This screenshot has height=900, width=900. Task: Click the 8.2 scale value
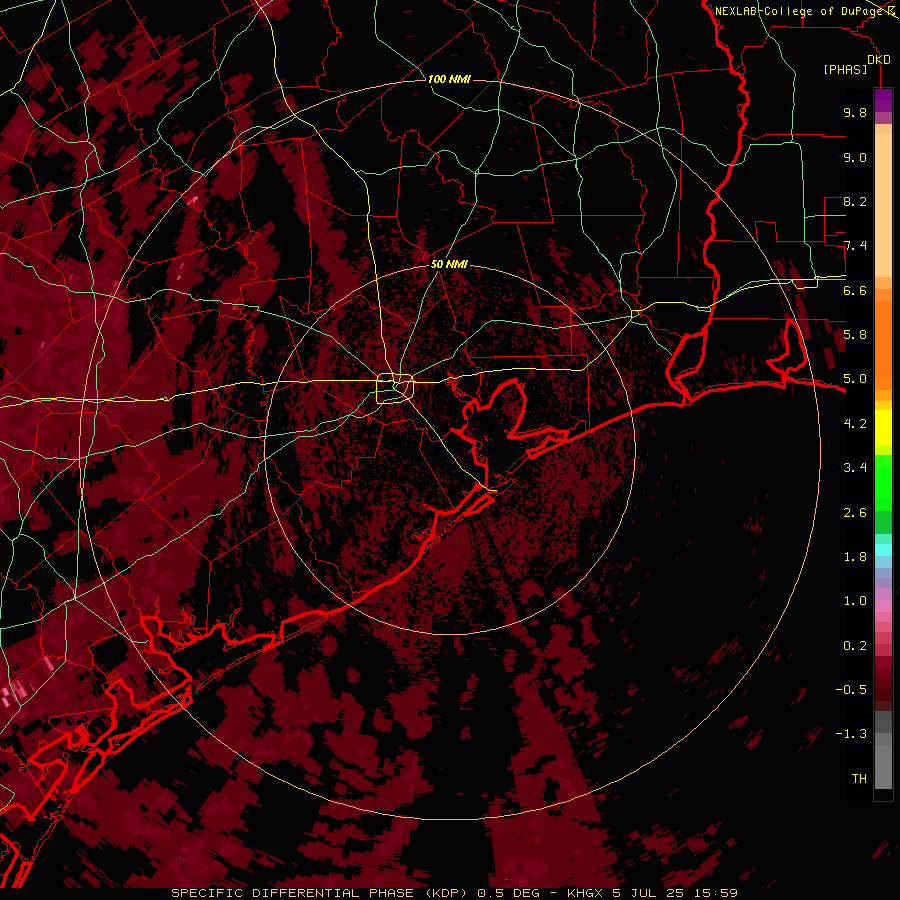point(855,201)
